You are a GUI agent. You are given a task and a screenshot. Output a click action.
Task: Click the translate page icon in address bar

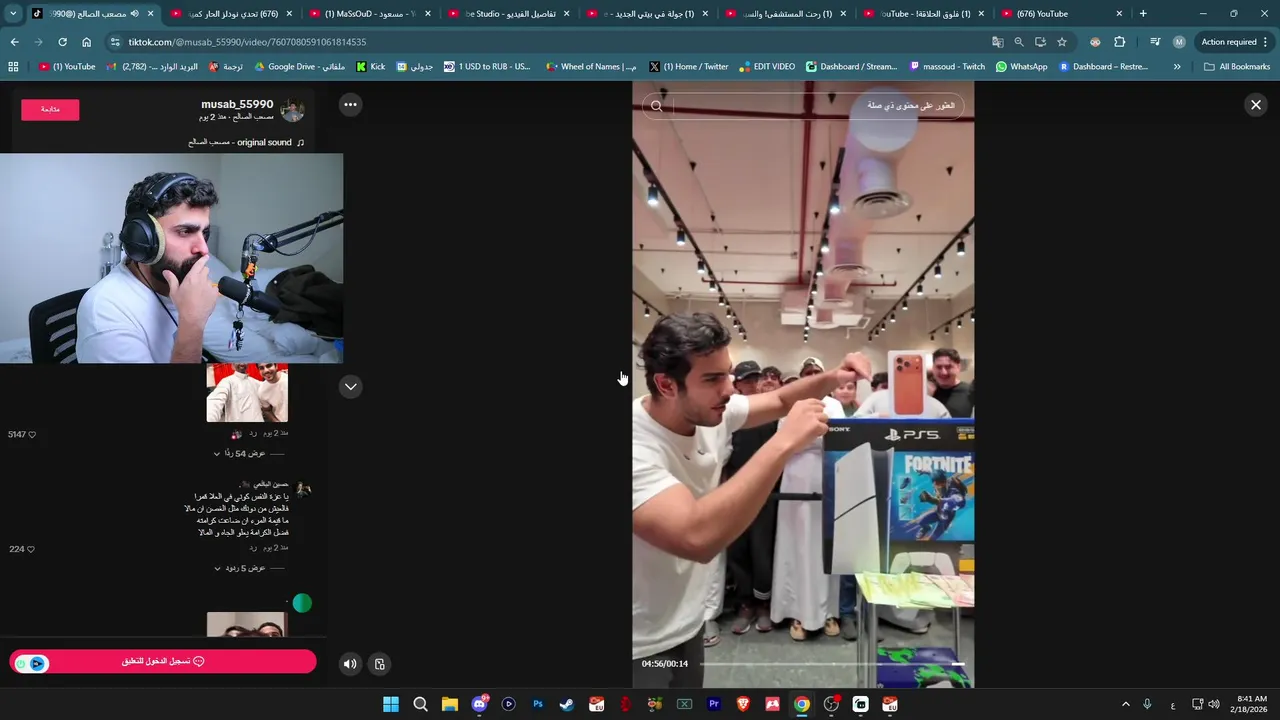(x=997, y=42)
